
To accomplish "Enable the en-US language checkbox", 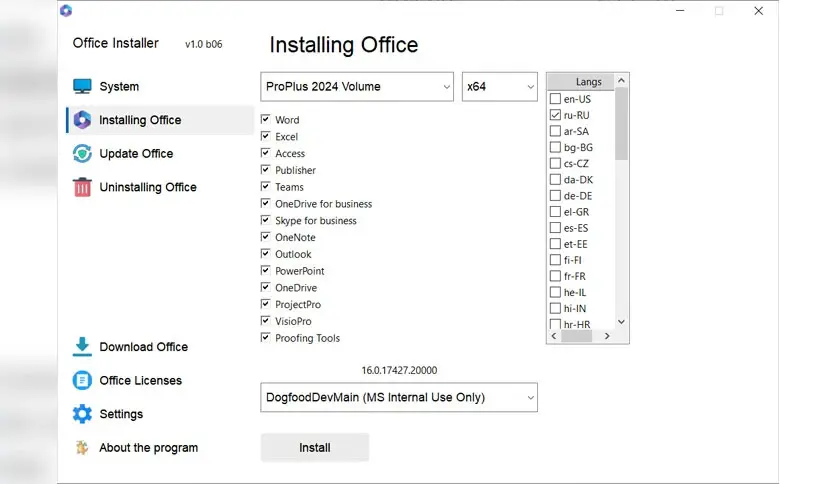I will tap(555, 99).
